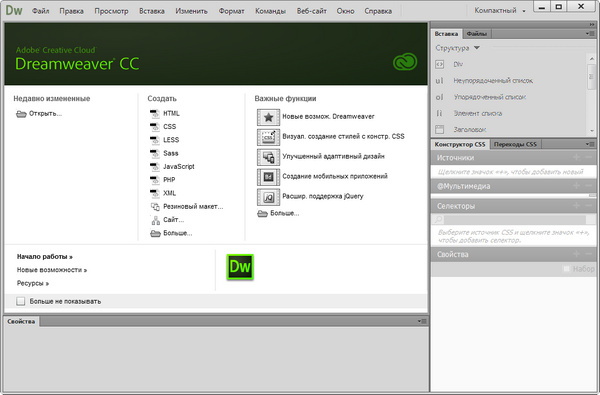600x395 pixels.
Task: Click the HTML document icon
Action: pyautogui.click(x=155, y=113)
